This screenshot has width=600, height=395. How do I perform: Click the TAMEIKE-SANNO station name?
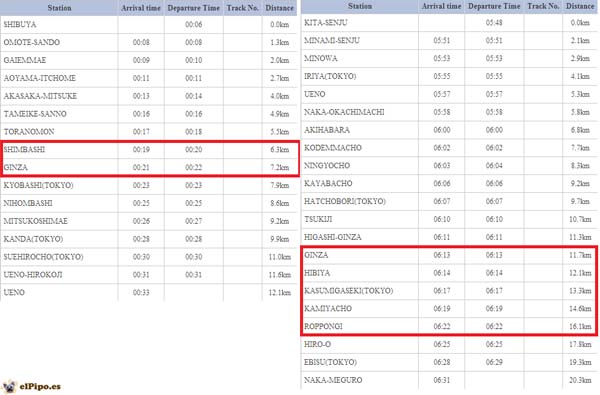point(35,114)
